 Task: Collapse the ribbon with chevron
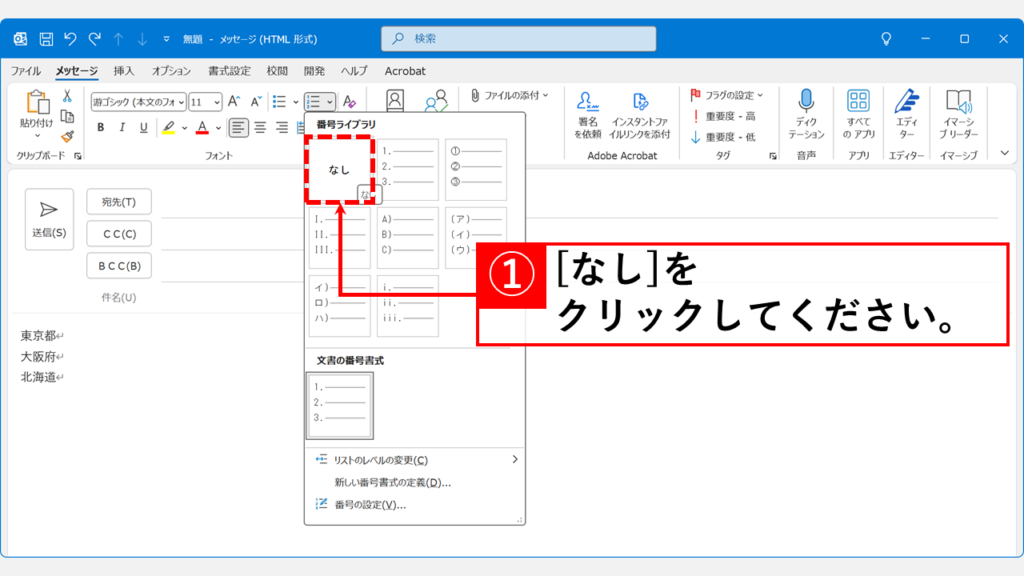pos(1004,153)
